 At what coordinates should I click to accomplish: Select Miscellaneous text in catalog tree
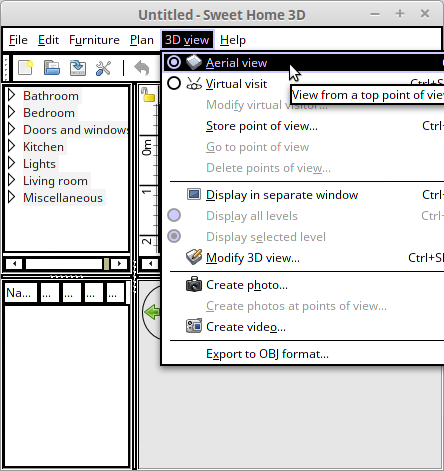(63, 198)
